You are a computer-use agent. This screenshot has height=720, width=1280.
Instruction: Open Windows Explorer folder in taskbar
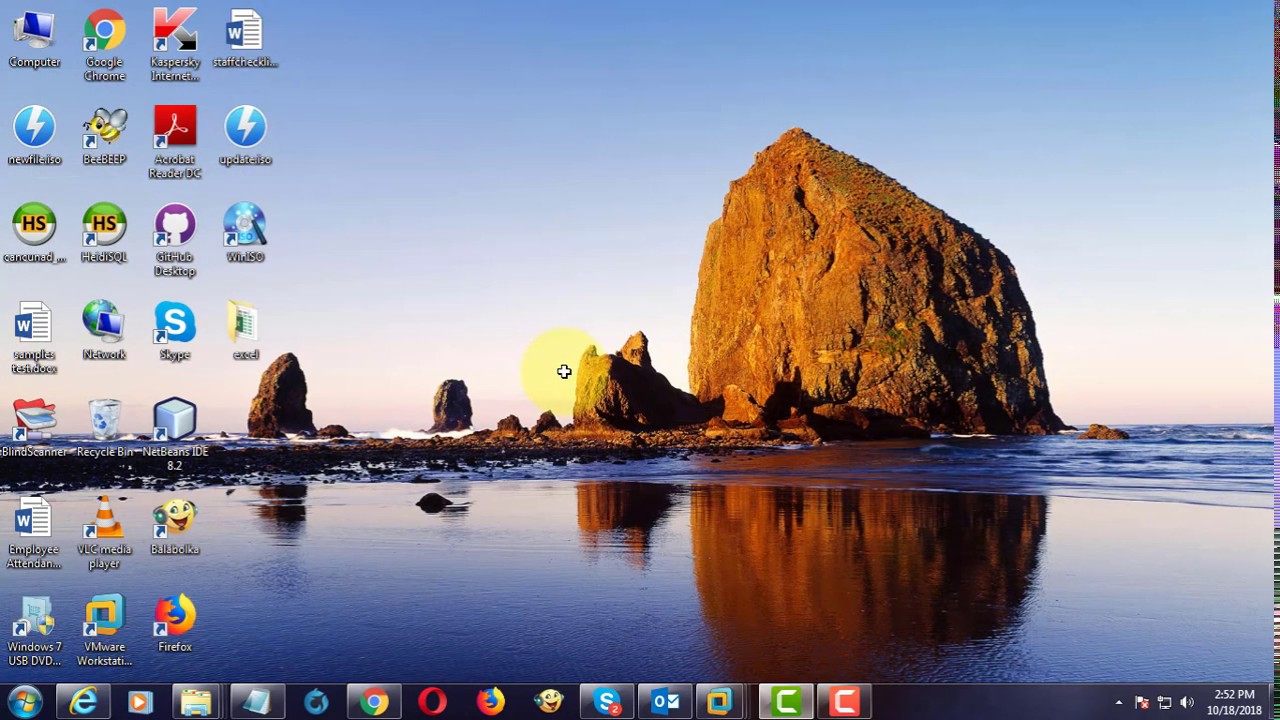[197, 701]
